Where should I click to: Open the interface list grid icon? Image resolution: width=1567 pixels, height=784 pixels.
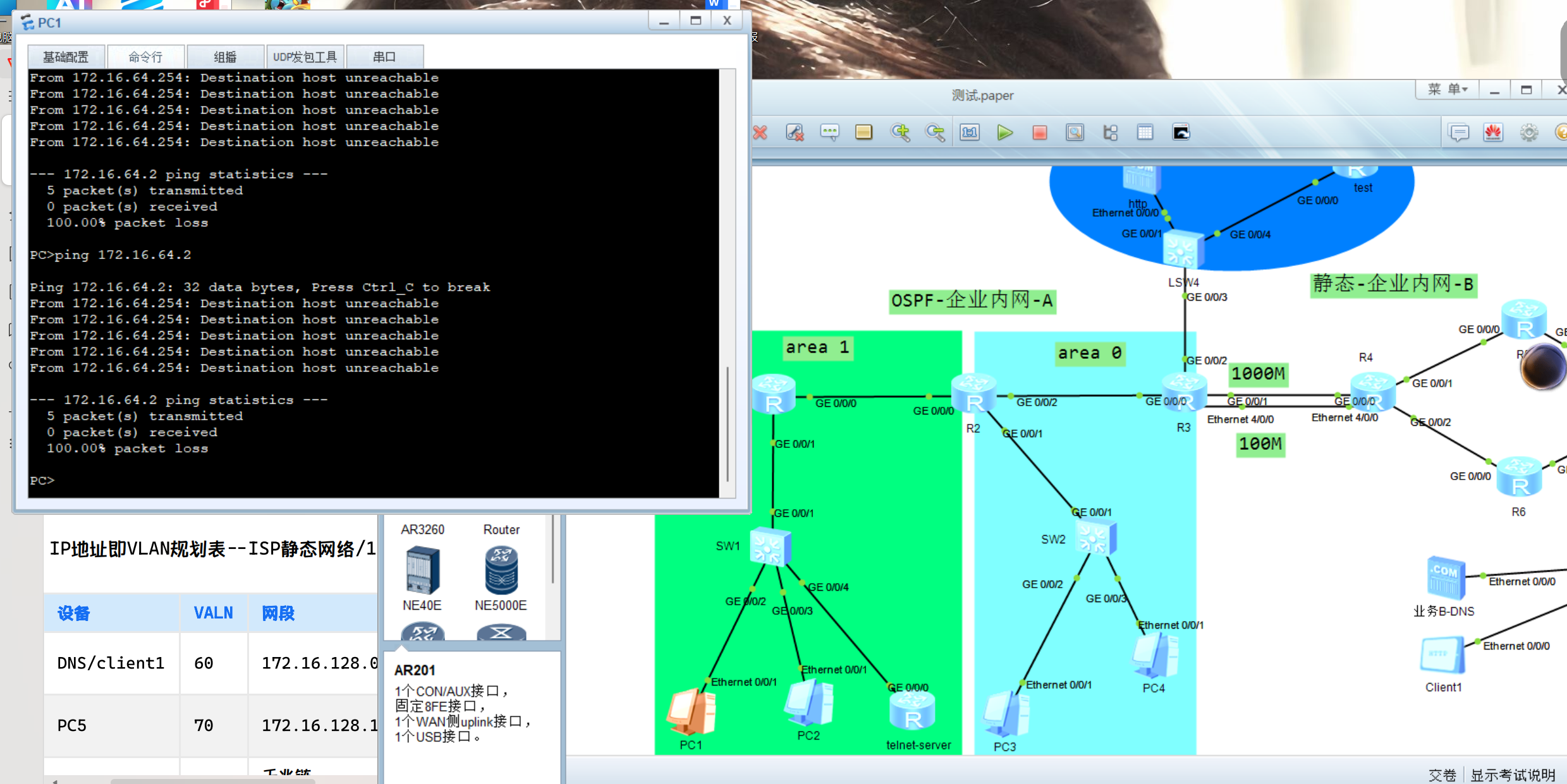click(x=1145, y=133)
